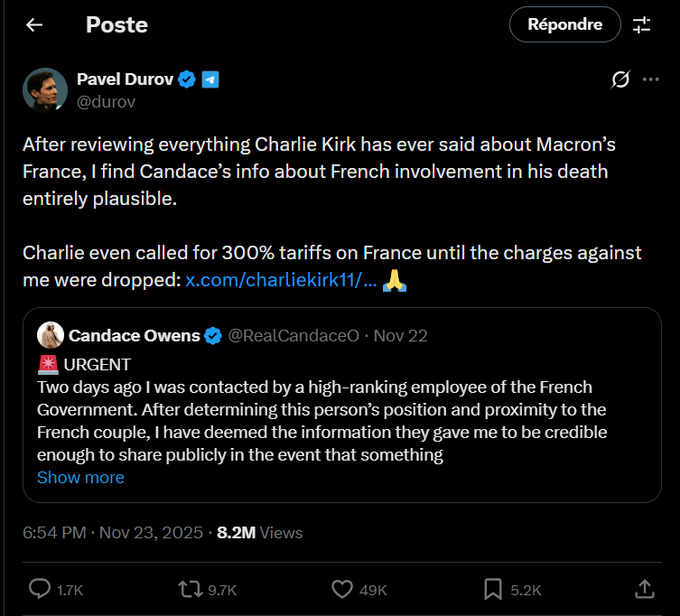Toggle the bookmark icon
Image resolution: width=680 pixels, height=616 pixels.
tap(494, 588)
